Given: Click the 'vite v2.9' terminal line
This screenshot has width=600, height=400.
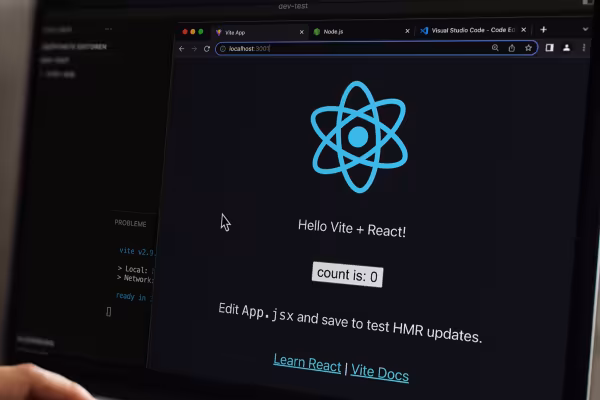Looking at the screenshot, I should (137, 252).
